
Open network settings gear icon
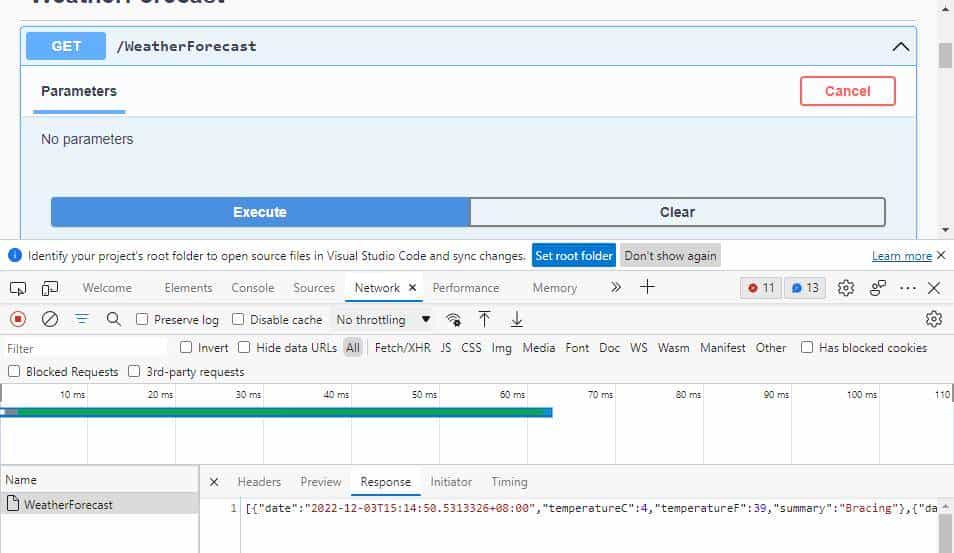933,319
